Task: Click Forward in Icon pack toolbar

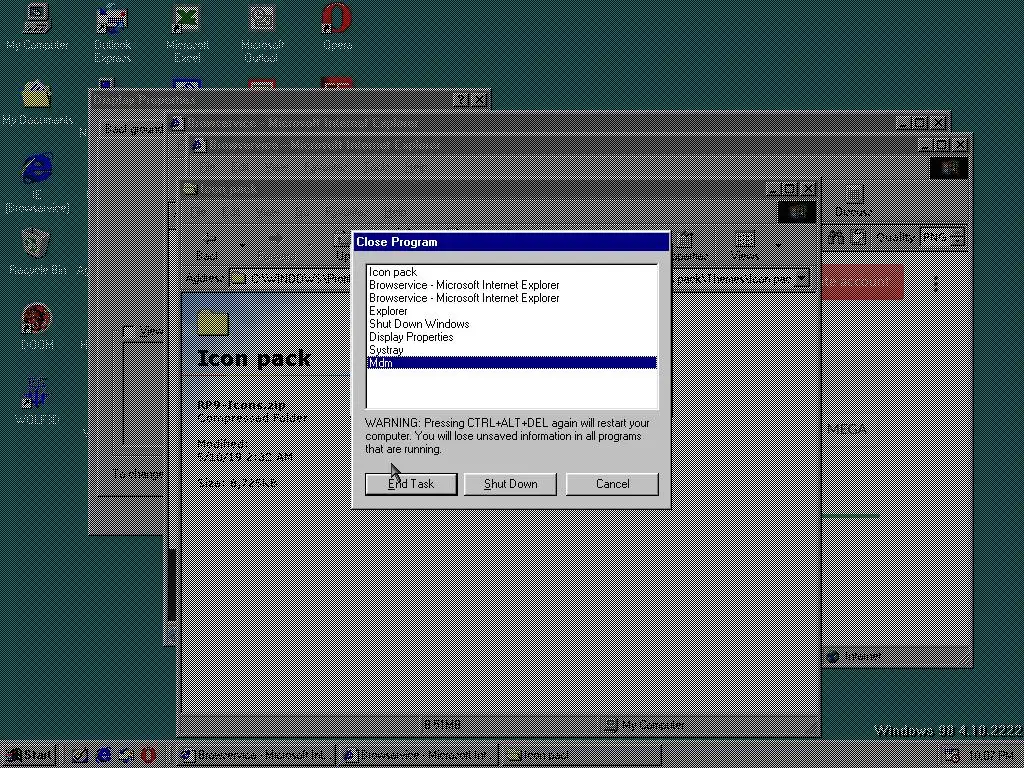Action: tap(276, 246)
